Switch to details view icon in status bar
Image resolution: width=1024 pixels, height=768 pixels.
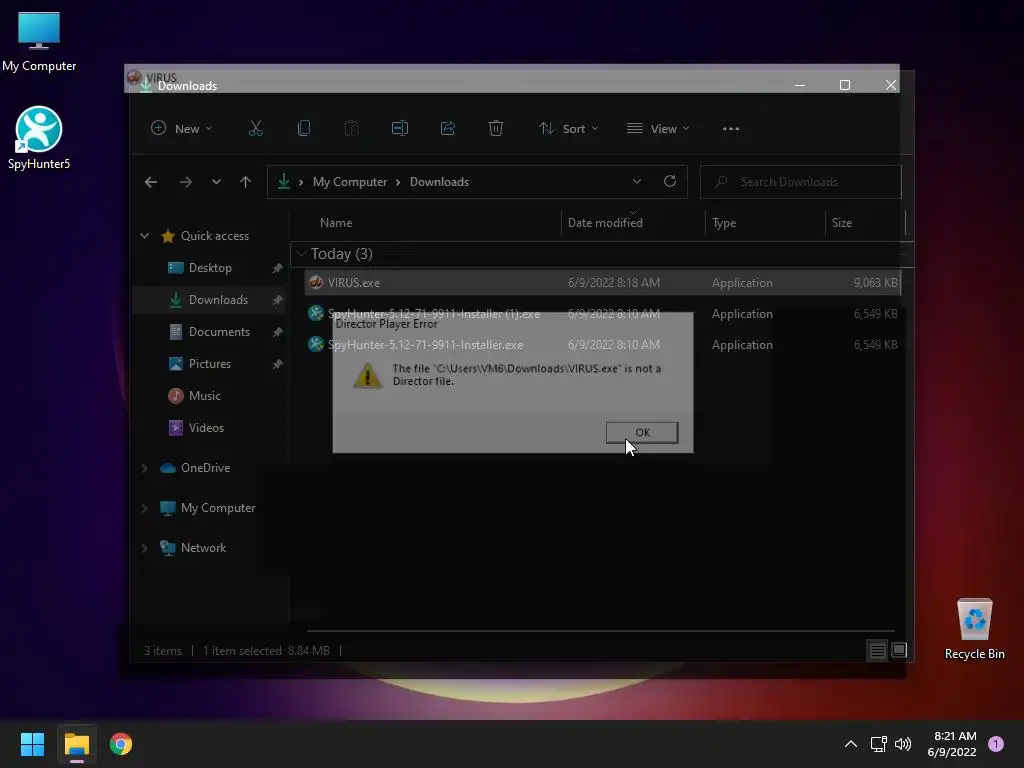pos(877,650)
